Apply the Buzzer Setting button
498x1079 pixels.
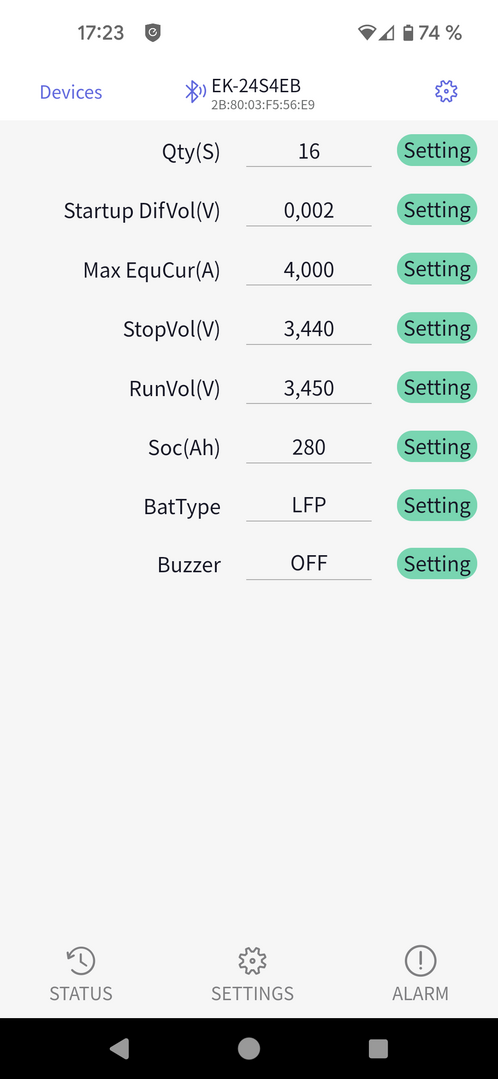437,564
